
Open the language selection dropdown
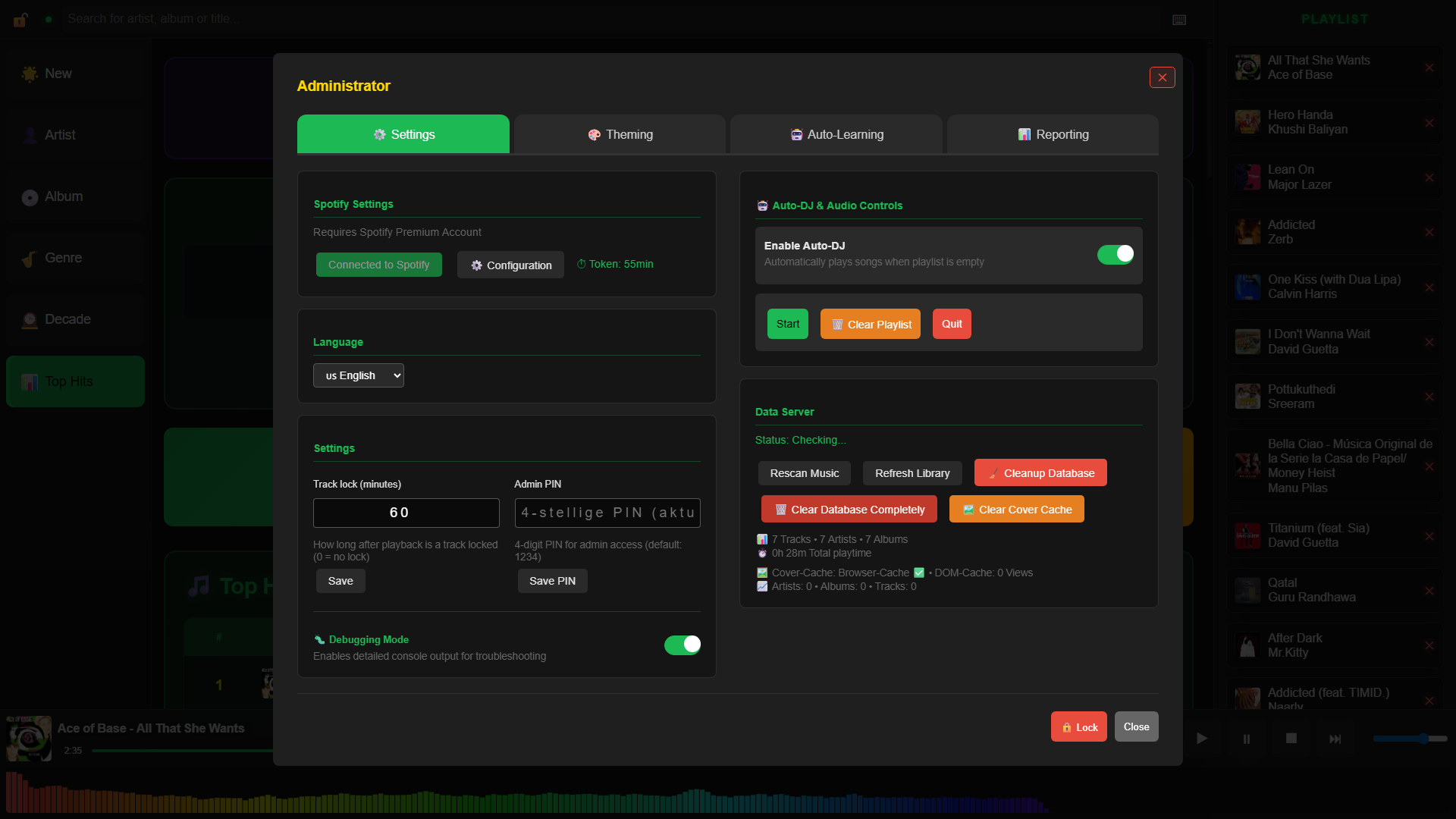[358, 375]
